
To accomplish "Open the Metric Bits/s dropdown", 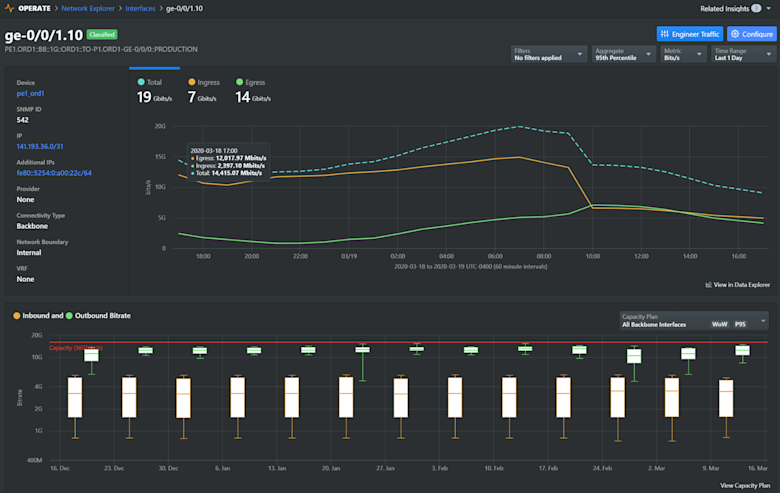I will pos(683,54).
